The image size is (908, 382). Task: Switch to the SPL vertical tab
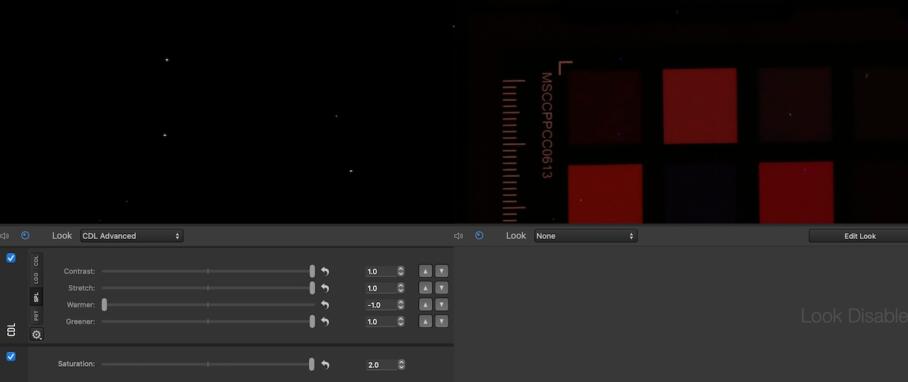(36, 297)
